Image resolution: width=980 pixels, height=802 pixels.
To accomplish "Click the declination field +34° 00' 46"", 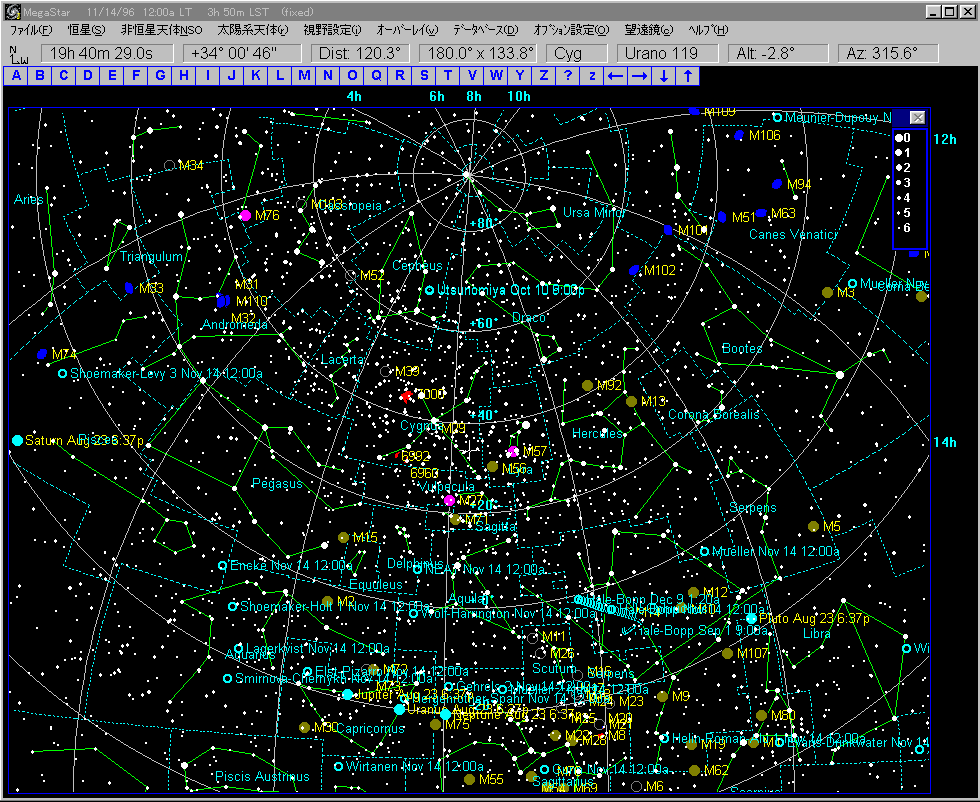I will point(242,54).
